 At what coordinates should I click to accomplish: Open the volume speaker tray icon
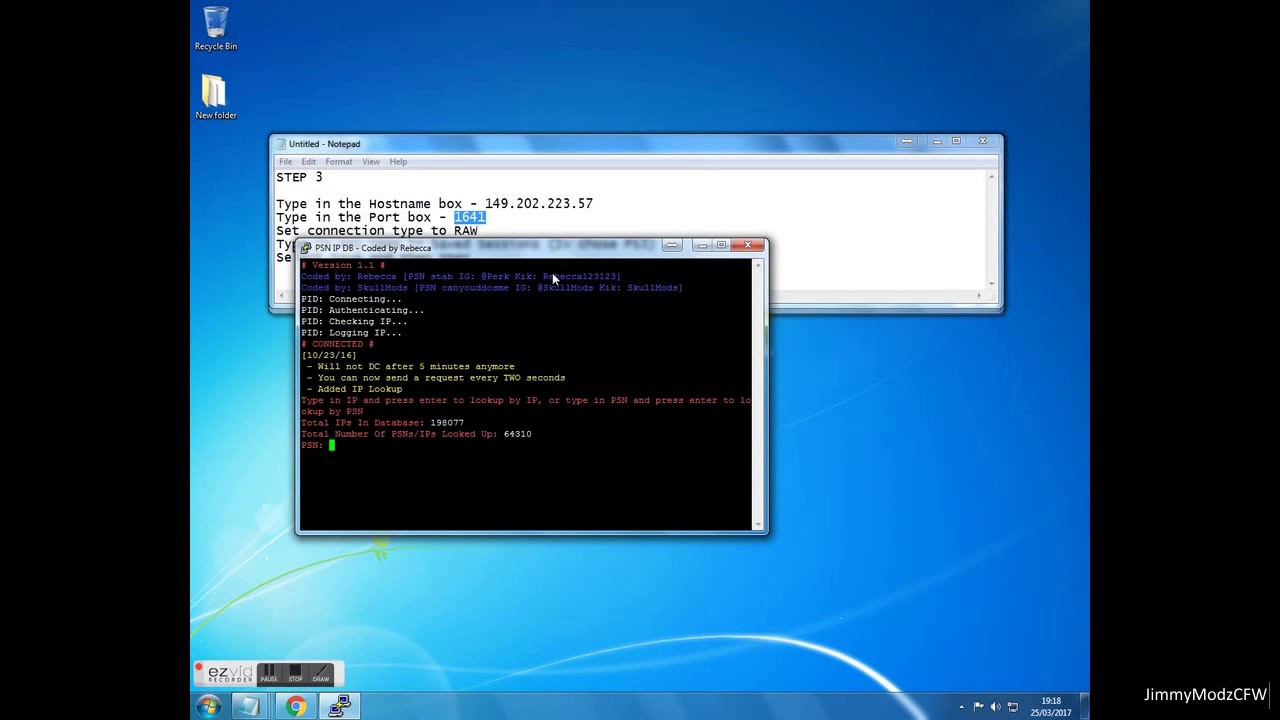[x=996, y=707]
